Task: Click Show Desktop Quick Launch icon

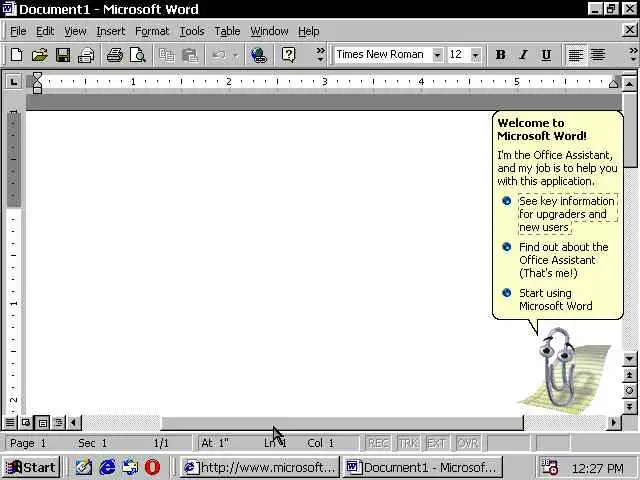Action: [x=84, y=467]
